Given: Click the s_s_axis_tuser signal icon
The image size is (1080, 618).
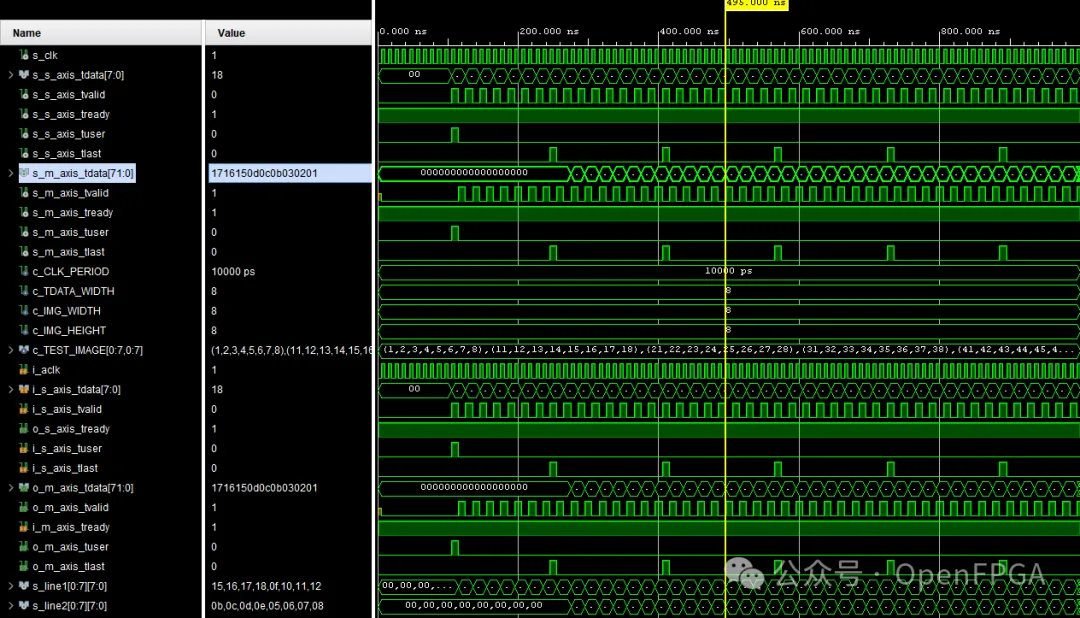Looking at the screenshot, I should pos(24,134).
